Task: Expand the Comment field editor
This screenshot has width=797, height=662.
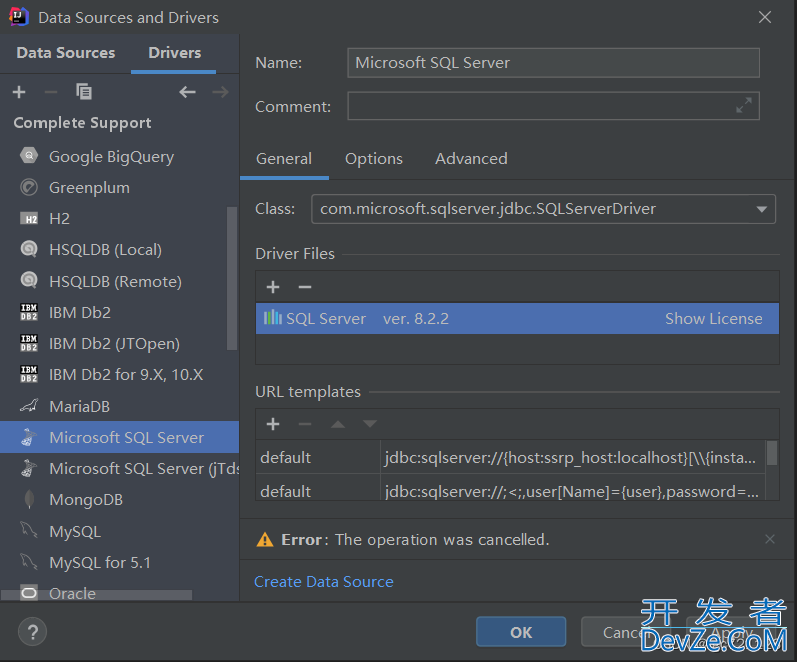Action: point(744,106)
